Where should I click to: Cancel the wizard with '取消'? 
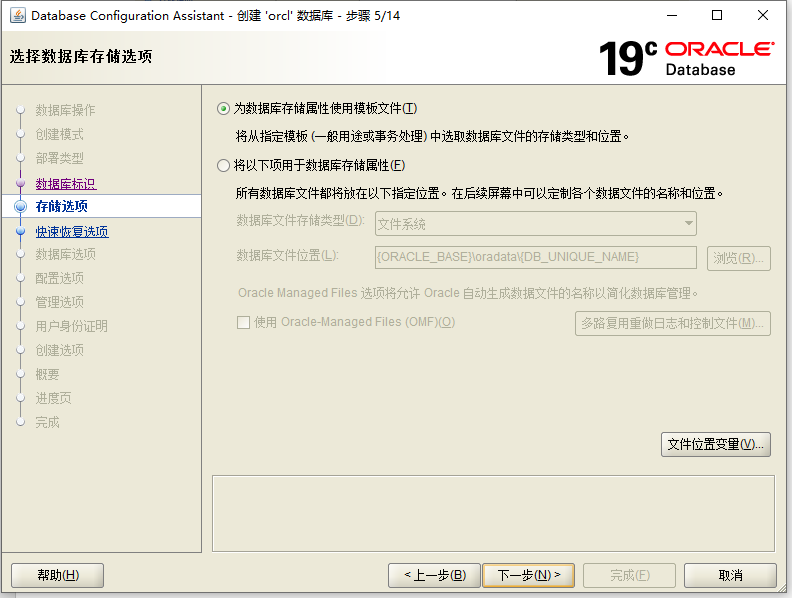coord(730,575)
